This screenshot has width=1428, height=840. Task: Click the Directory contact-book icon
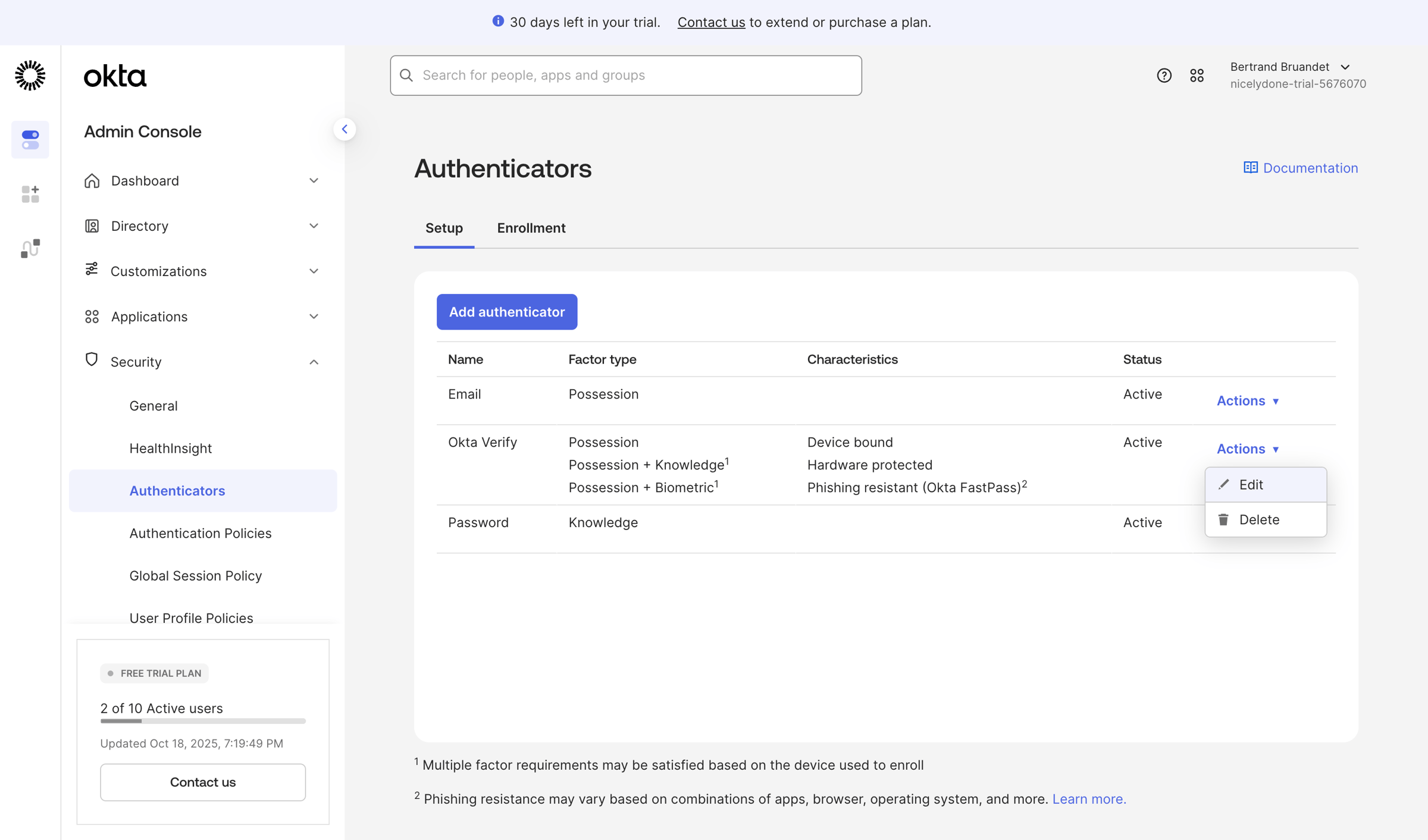tap(92, 225)
